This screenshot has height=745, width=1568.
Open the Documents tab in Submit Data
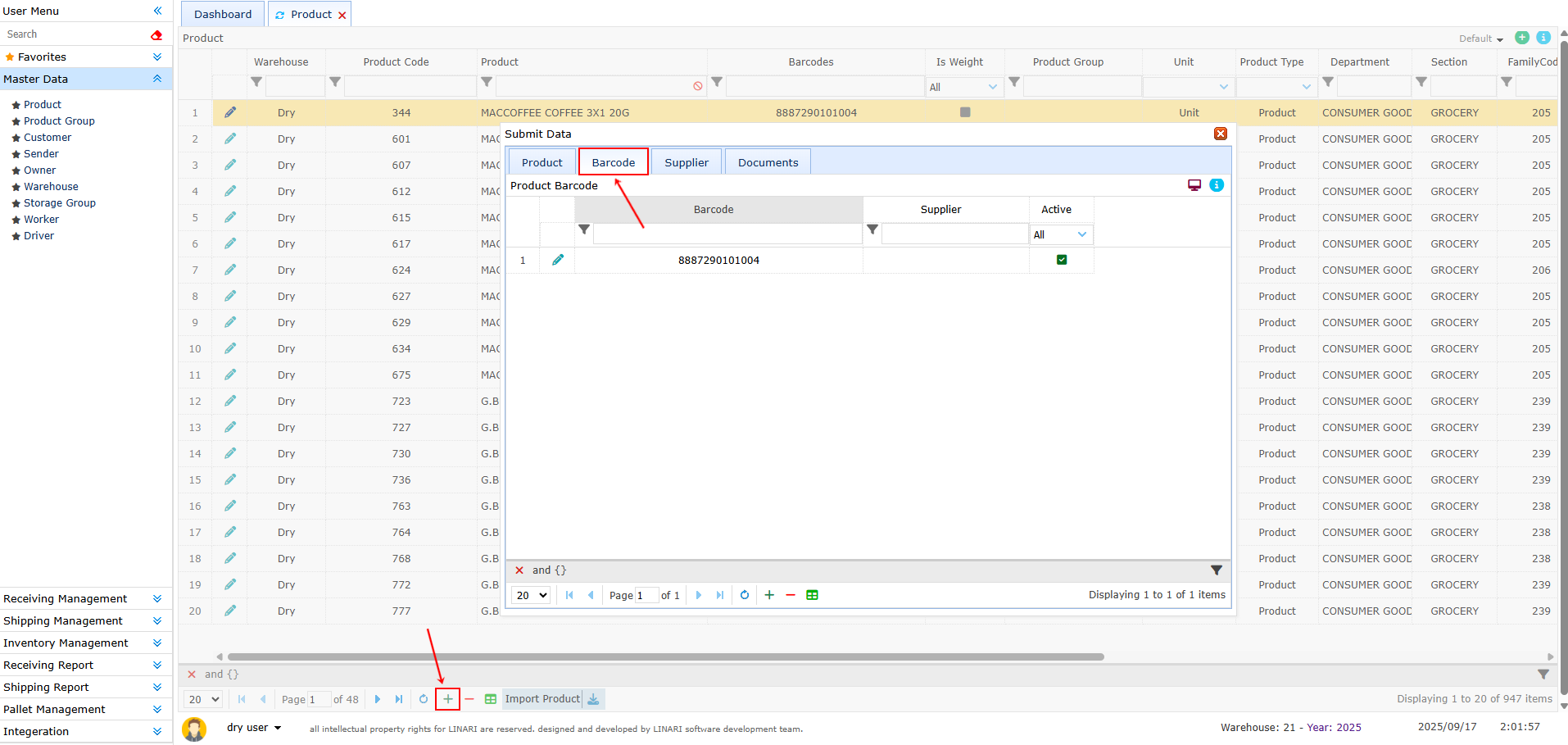pyautogui.click(x=768, y=162)
